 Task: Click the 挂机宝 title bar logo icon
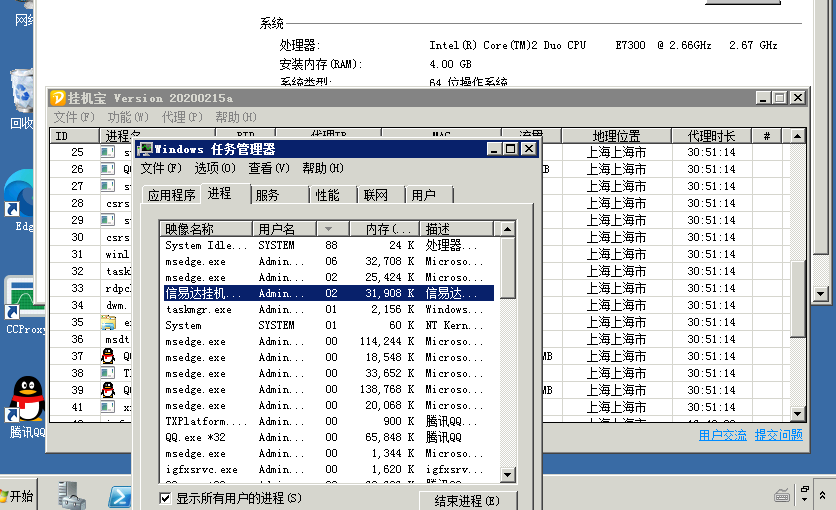click(58, 98)
